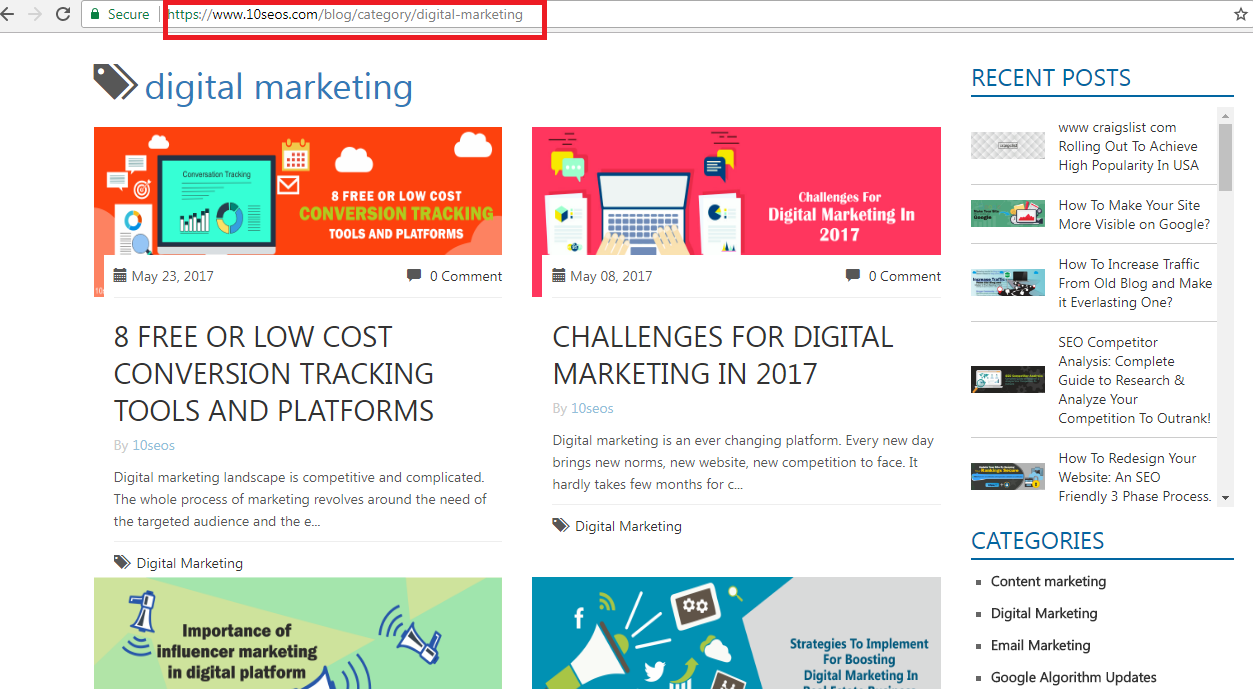
Task: Click Redesign Your Website thumbnail
Action: (1008, 476)
